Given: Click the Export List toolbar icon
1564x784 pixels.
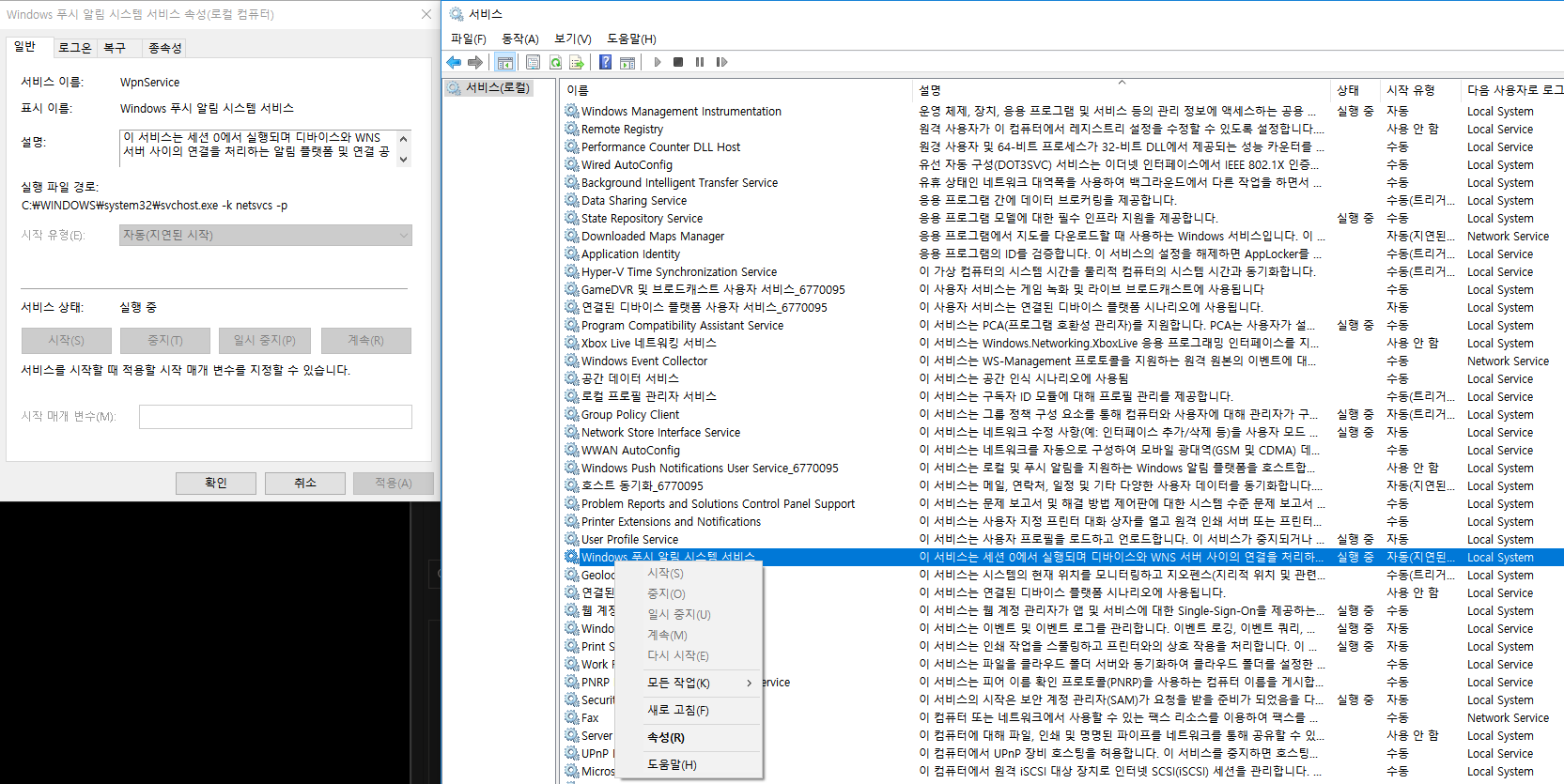Looking at the screenshot, I should click(577, 62).
